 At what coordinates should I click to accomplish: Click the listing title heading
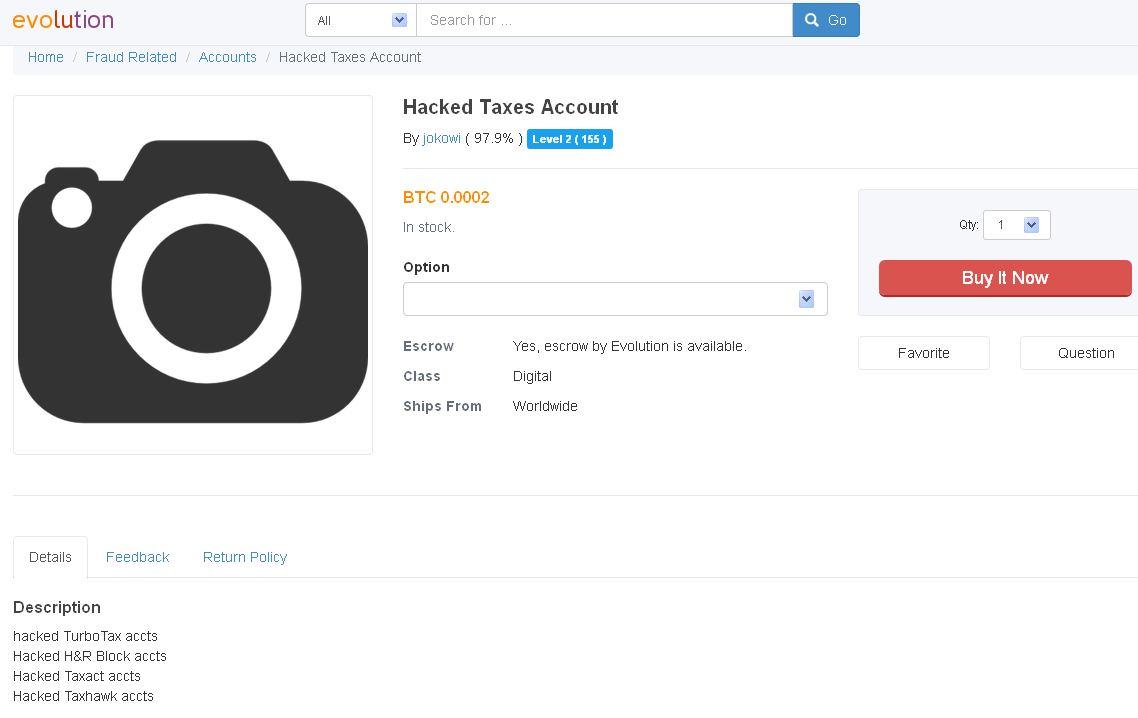pyautogui.click(x=510, y=107)
